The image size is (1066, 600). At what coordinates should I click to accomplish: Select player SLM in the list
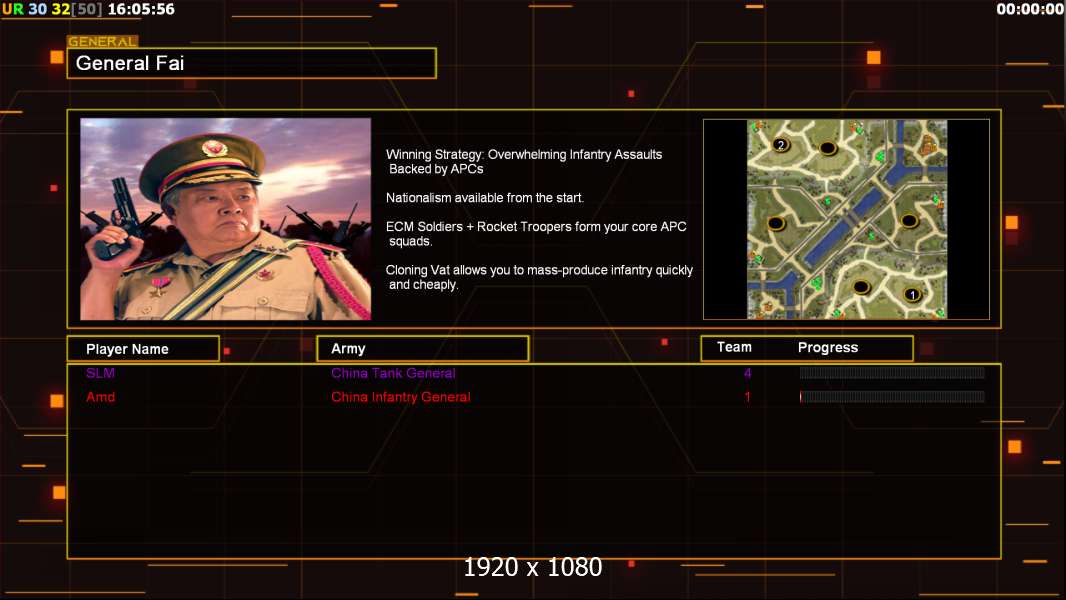coord(101,373)
